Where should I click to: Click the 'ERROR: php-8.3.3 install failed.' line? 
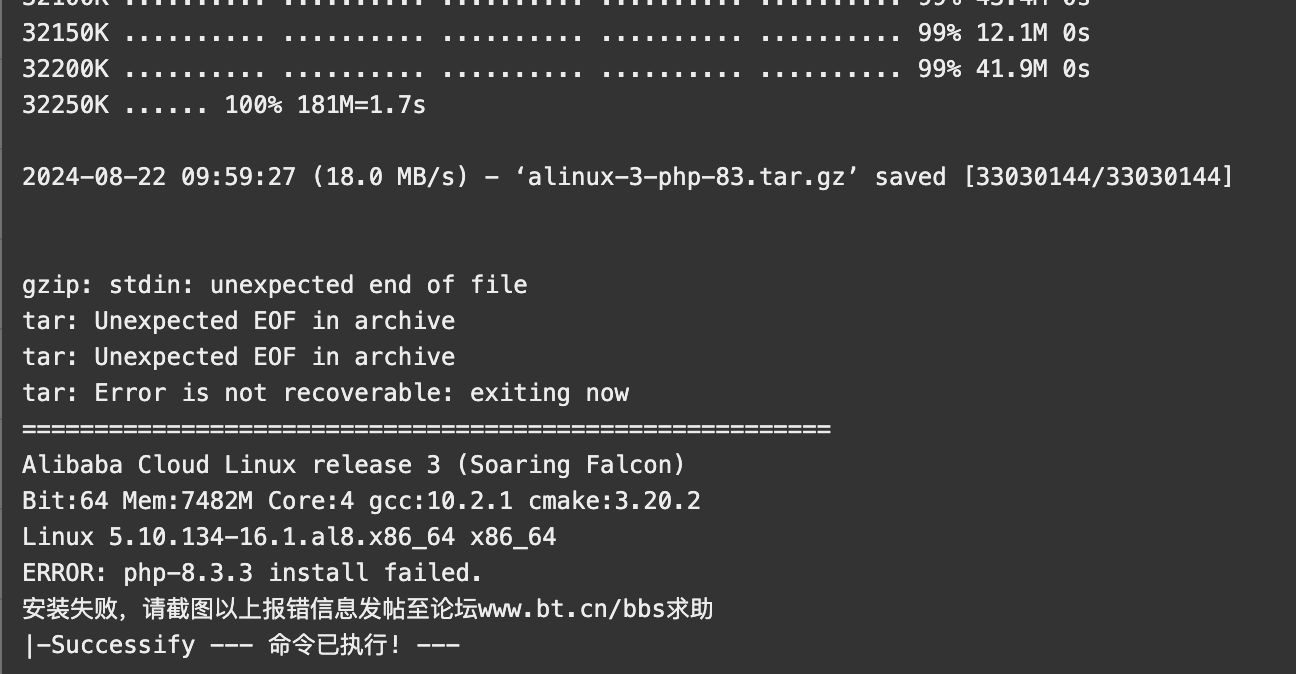point(252,573)
